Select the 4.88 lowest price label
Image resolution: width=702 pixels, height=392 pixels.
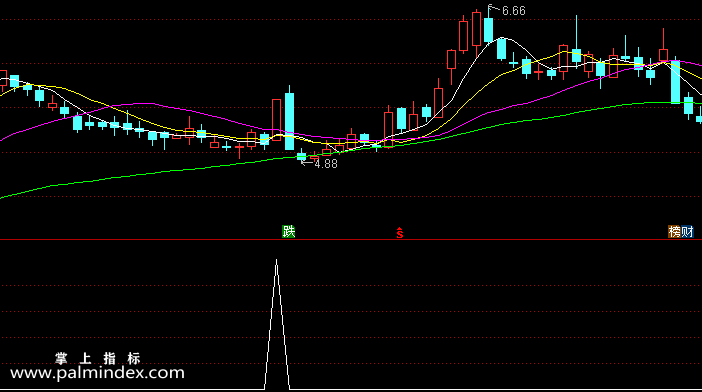point(326,164)
